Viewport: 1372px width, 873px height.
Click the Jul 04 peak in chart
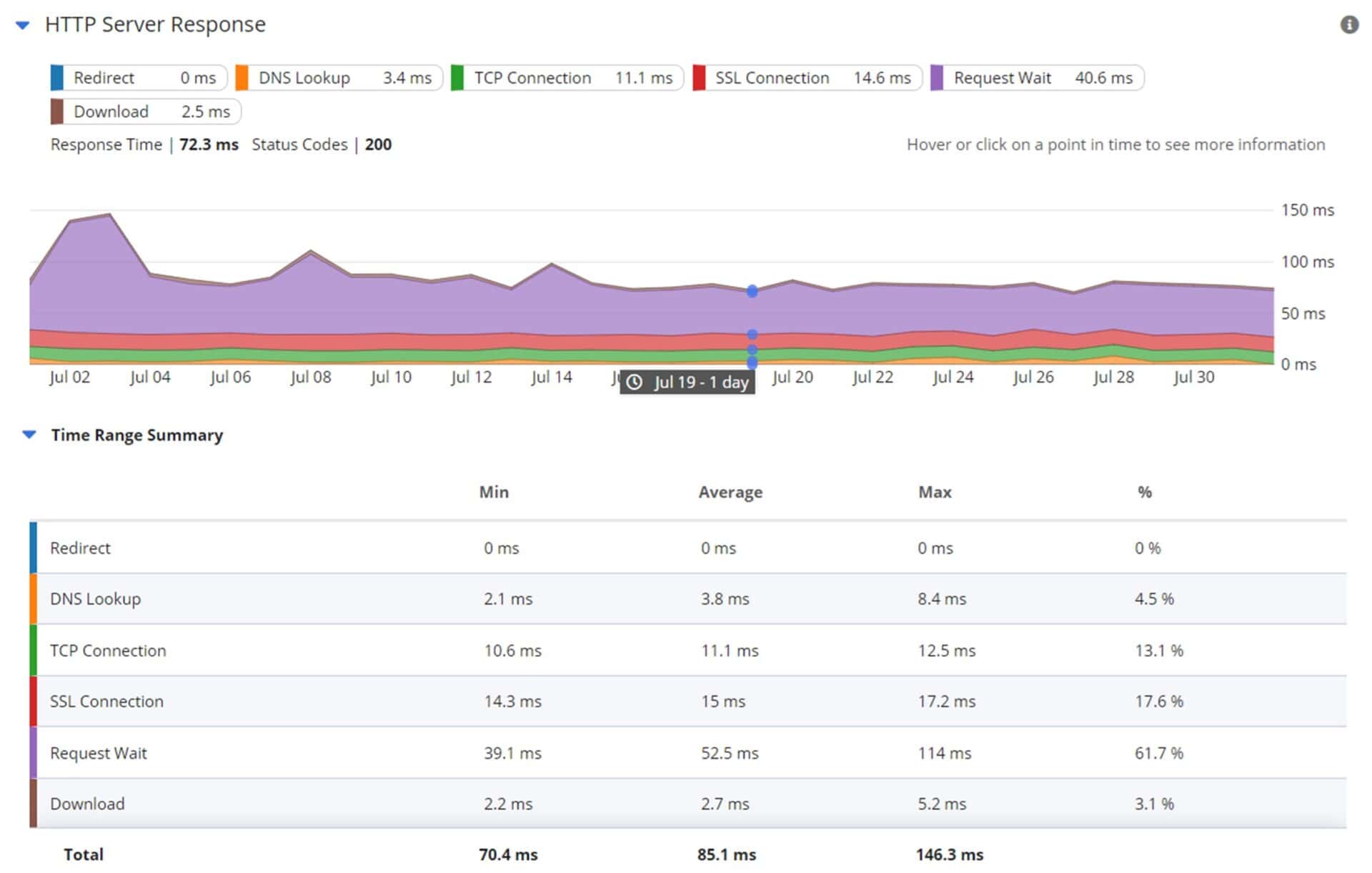(109, 214)
